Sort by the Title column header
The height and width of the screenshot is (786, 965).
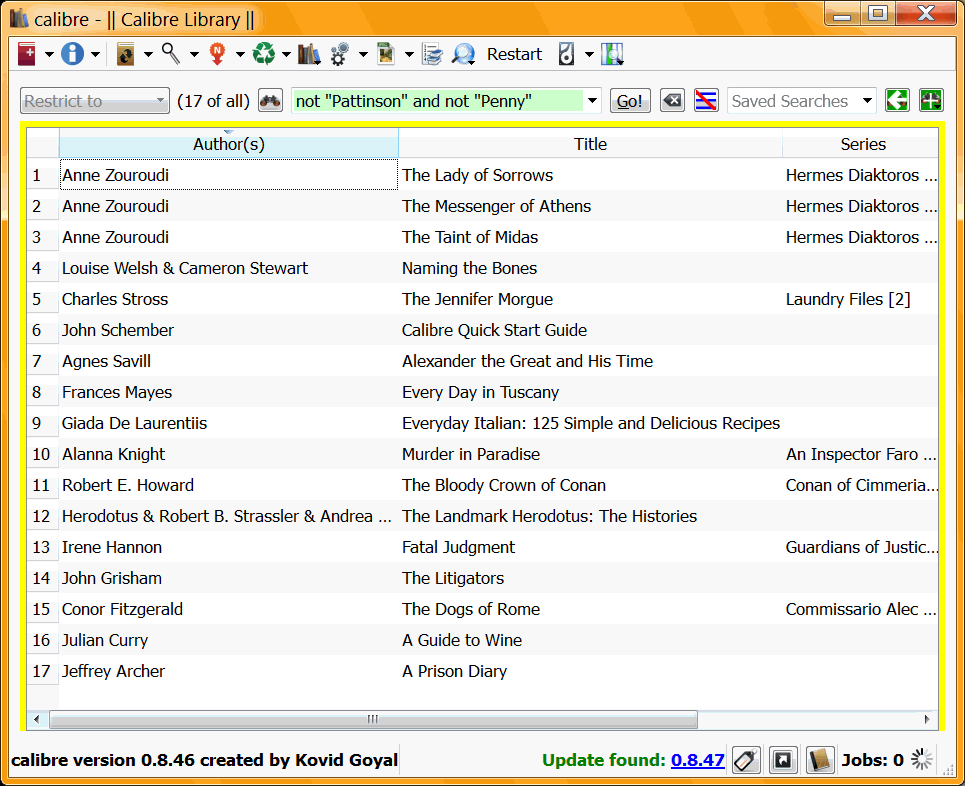pyautogui.click(x=590, y=144)
